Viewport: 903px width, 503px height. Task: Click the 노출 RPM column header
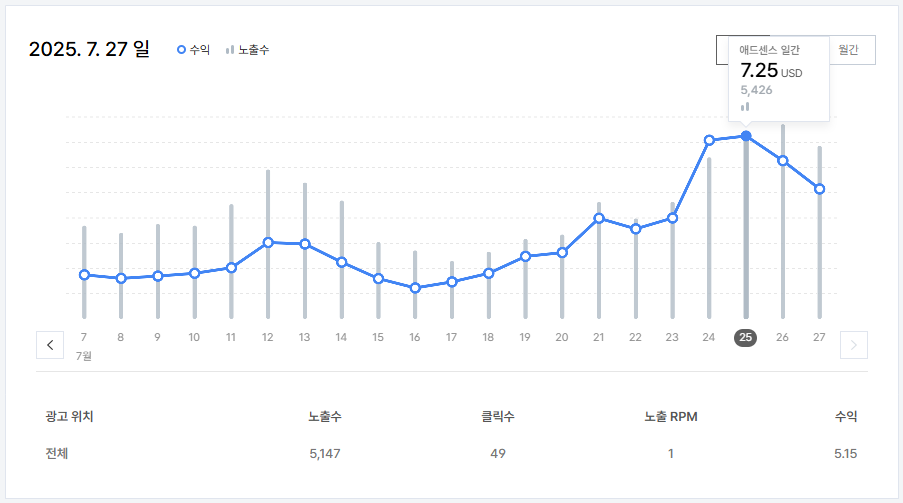671,417
